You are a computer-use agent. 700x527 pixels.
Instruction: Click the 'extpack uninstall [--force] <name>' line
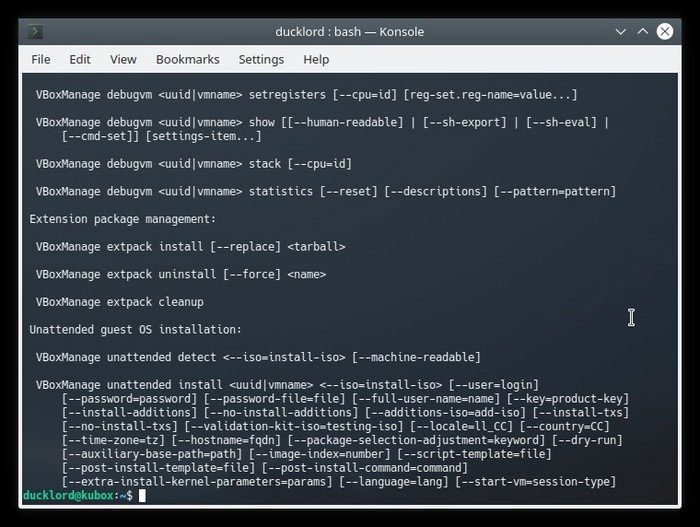(181, 274)
